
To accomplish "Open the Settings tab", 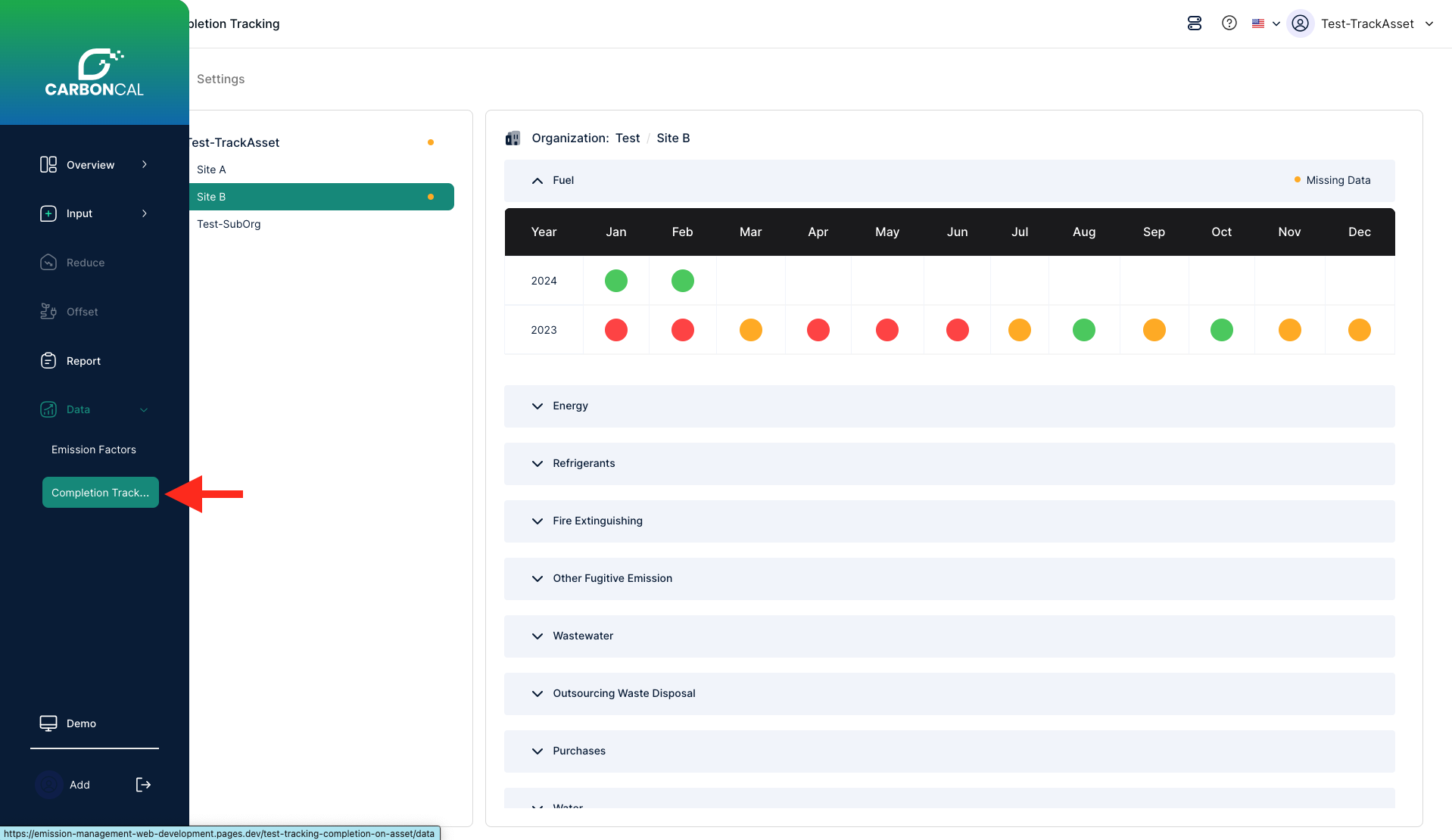I will (x=220, y=79).
